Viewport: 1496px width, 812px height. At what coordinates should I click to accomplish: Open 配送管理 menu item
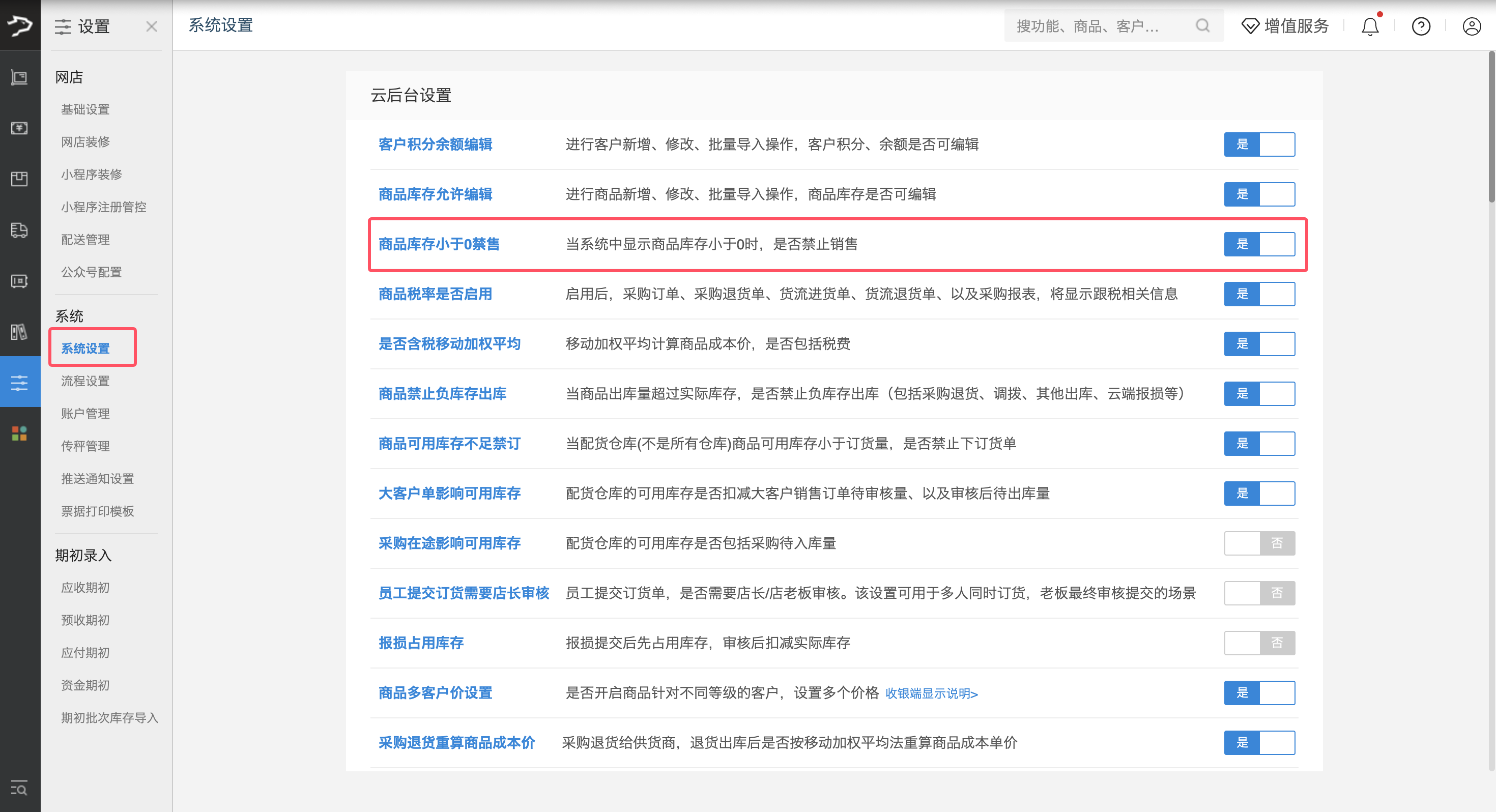point(85,239)
